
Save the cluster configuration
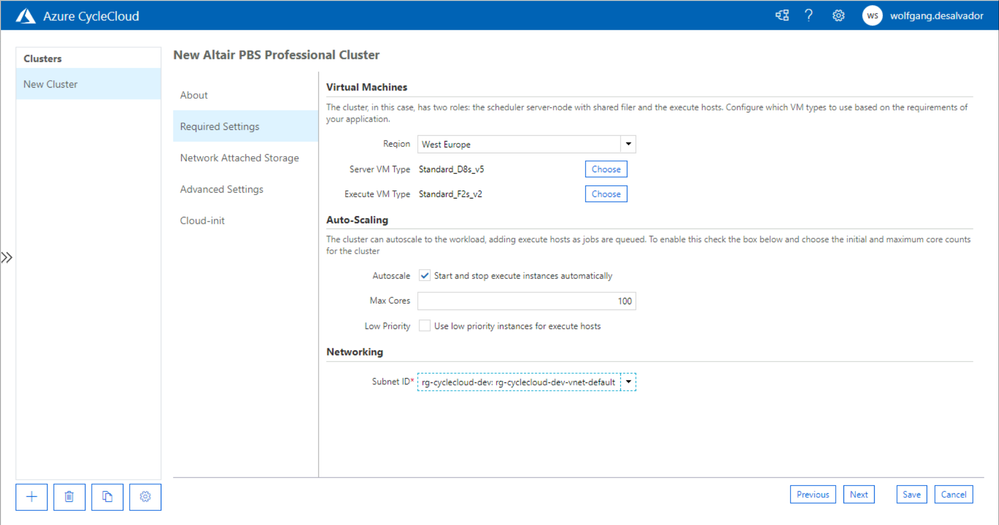click(x=912, y=494)
